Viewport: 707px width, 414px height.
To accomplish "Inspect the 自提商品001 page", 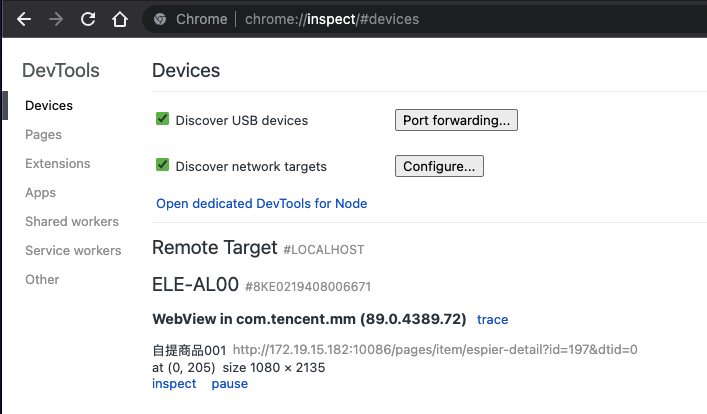I will 174,384.
